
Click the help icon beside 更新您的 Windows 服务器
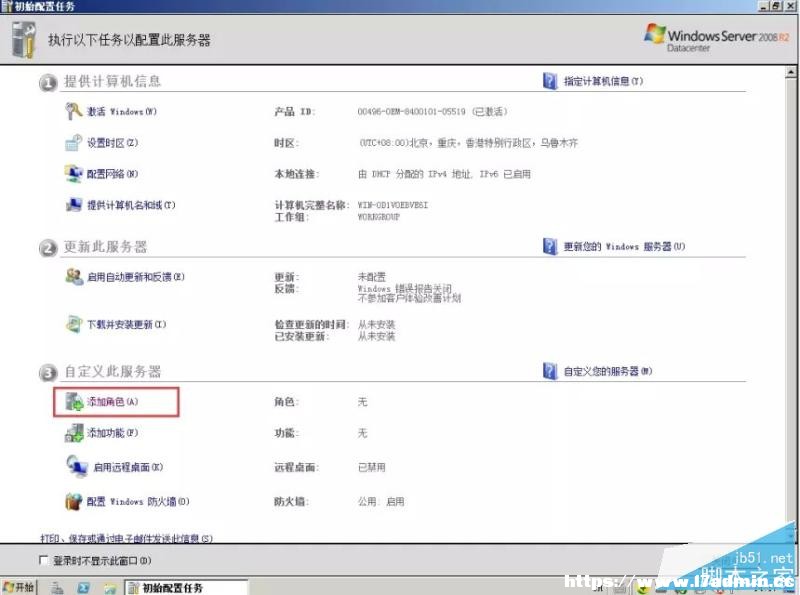550,246
